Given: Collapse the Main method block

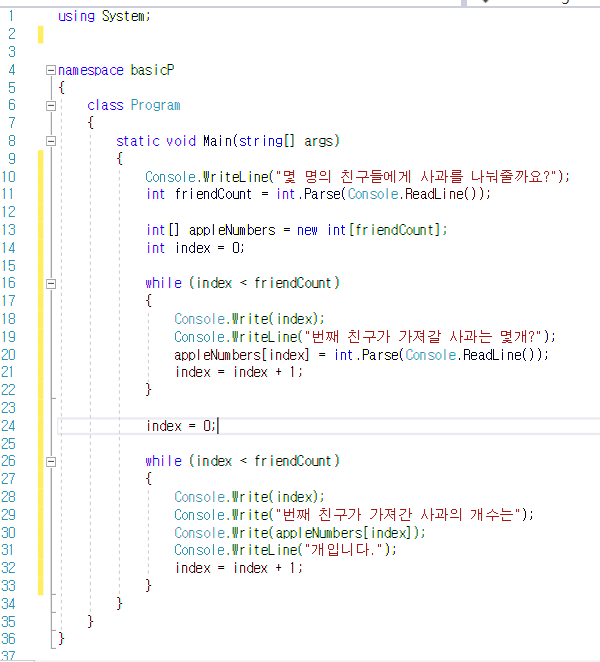Looking at the screenshot, I should (x=51, y=141).
